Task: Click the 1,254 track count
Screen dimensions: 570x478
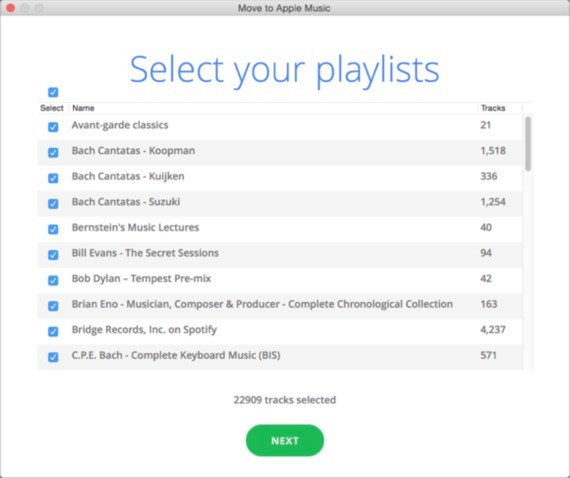Action: coord(493,202)
